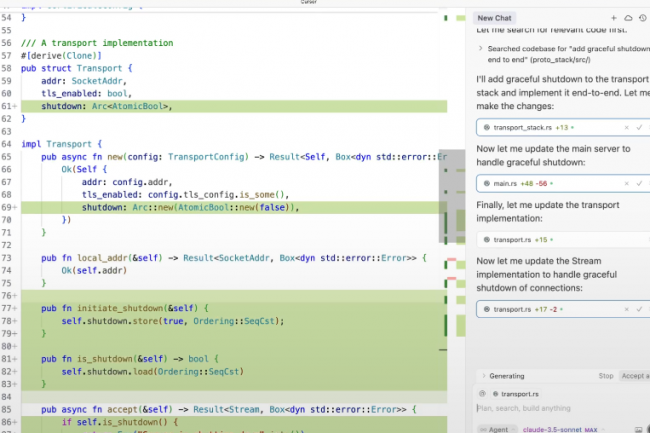Click 'tls_enabled: config.tls_config.is_some(),' line
This screenshot has width=650, height=433.
coord(185,195)
